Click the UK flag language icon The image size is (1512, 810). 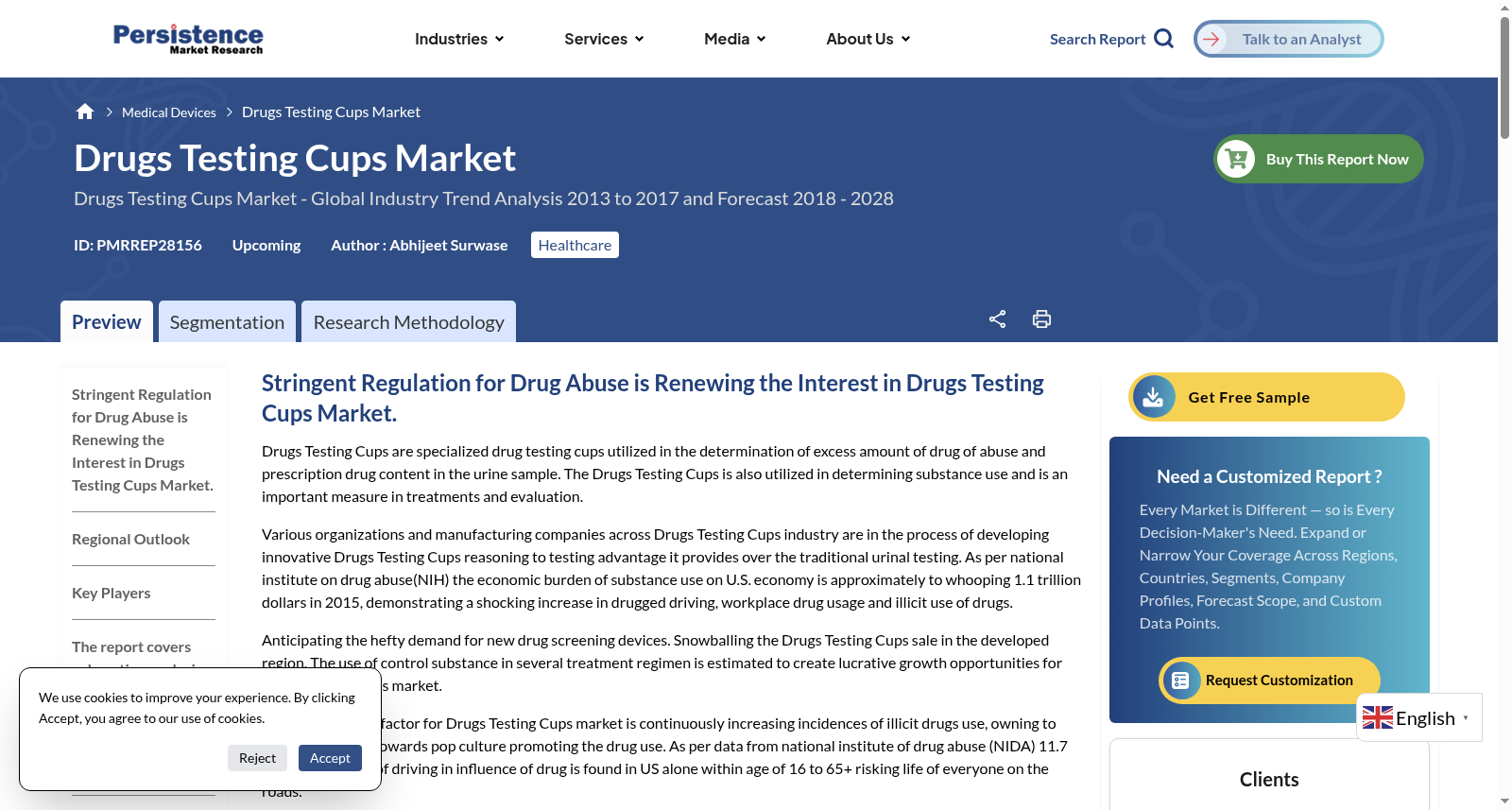click(x=1377, y=718)
